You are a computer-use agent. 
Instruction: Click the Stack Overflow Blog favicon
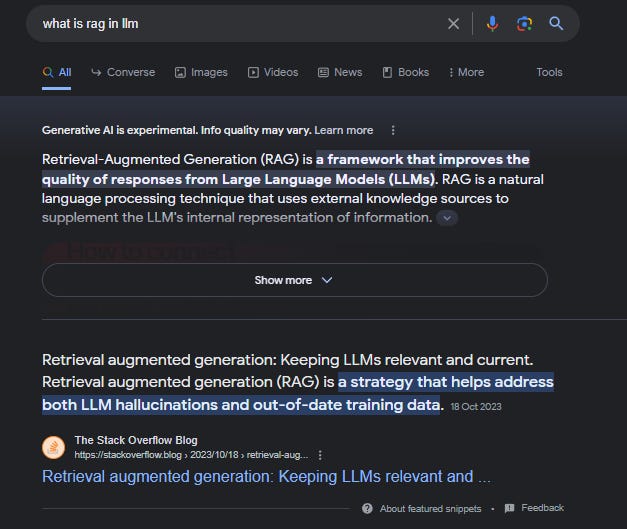[x=54, y=447]
